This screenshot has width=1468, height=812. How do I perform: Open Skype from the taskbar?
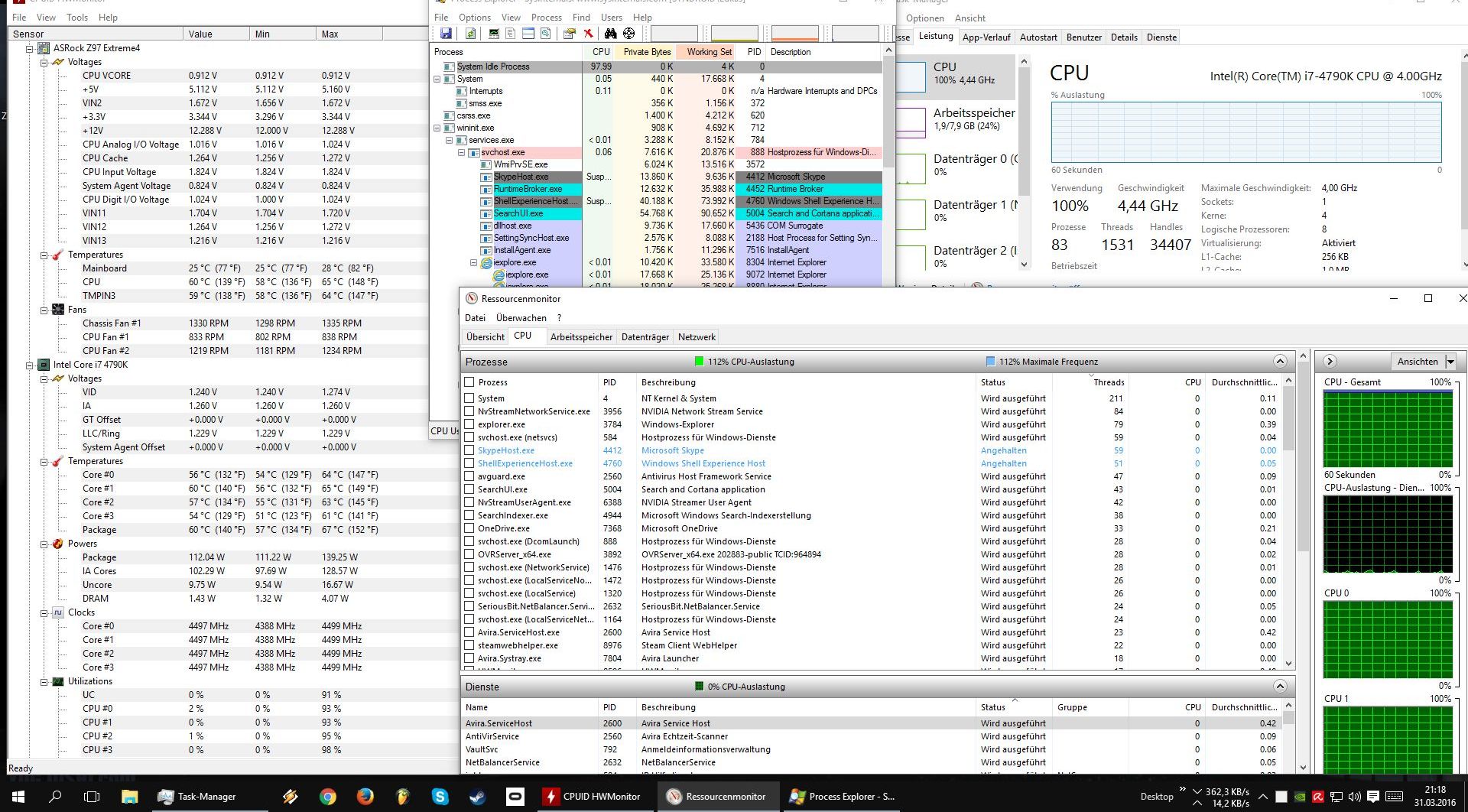coord(440,797)
